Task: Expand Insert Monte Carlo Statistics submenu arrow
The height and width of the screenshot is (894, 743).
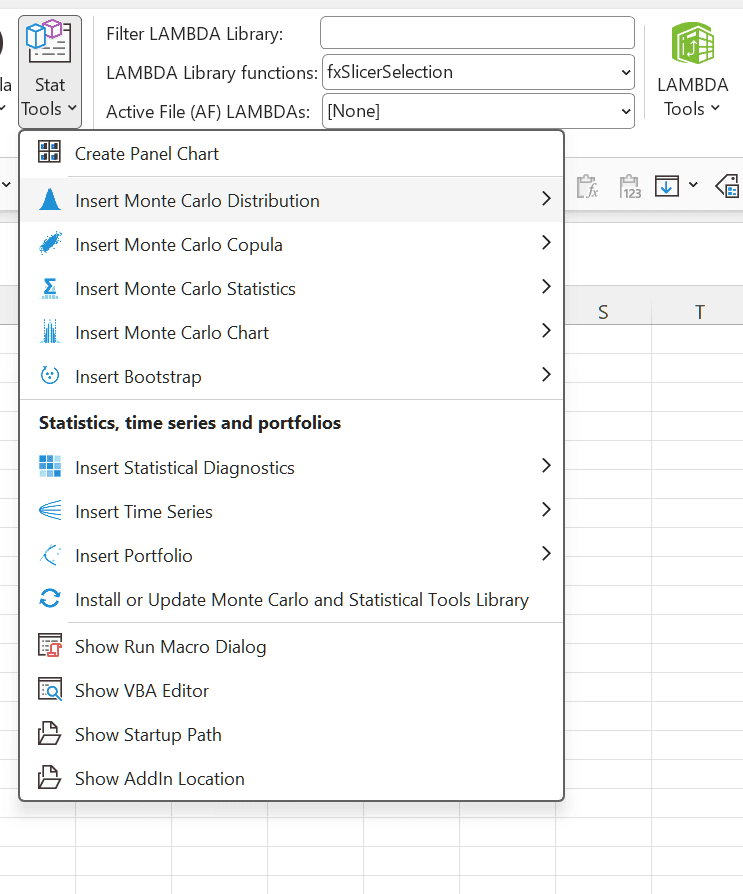Action: point(546,286)
